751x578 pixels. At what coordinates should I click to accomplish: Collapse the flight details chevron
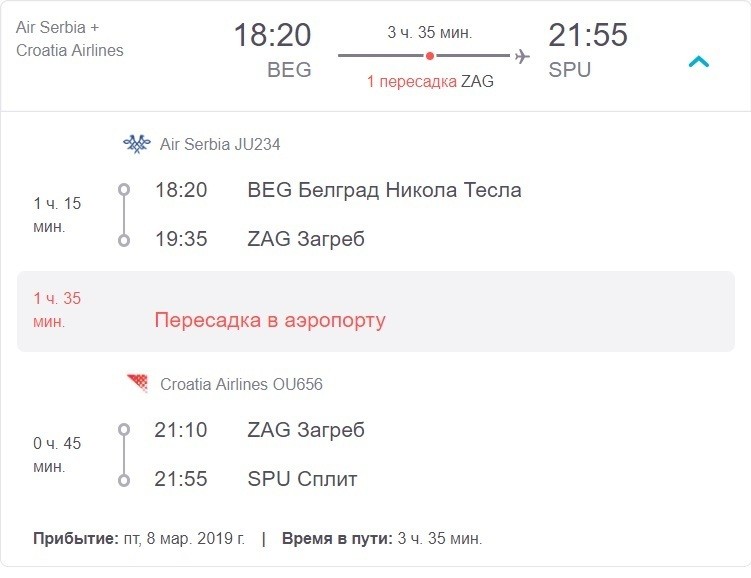pos(699,62)
